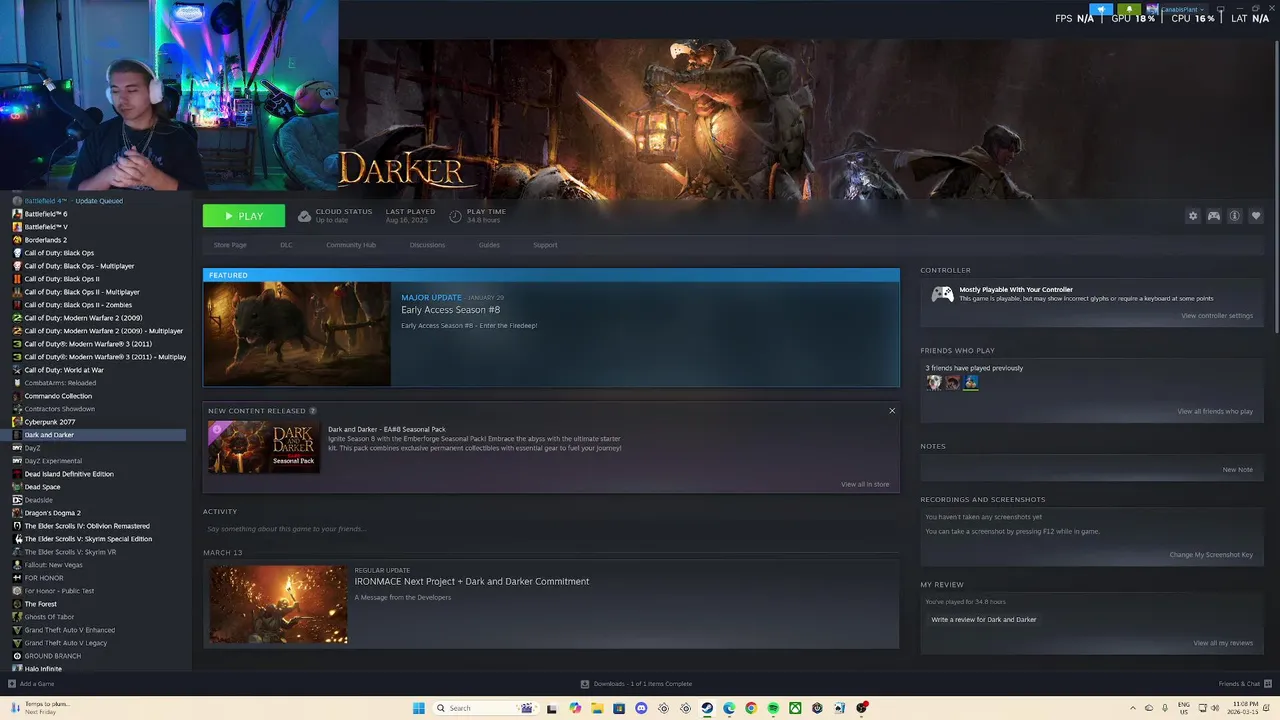Viewport: 1280px width, 720px height.
Task: Open the Discussions tab
Action: [x=427, y=245]
